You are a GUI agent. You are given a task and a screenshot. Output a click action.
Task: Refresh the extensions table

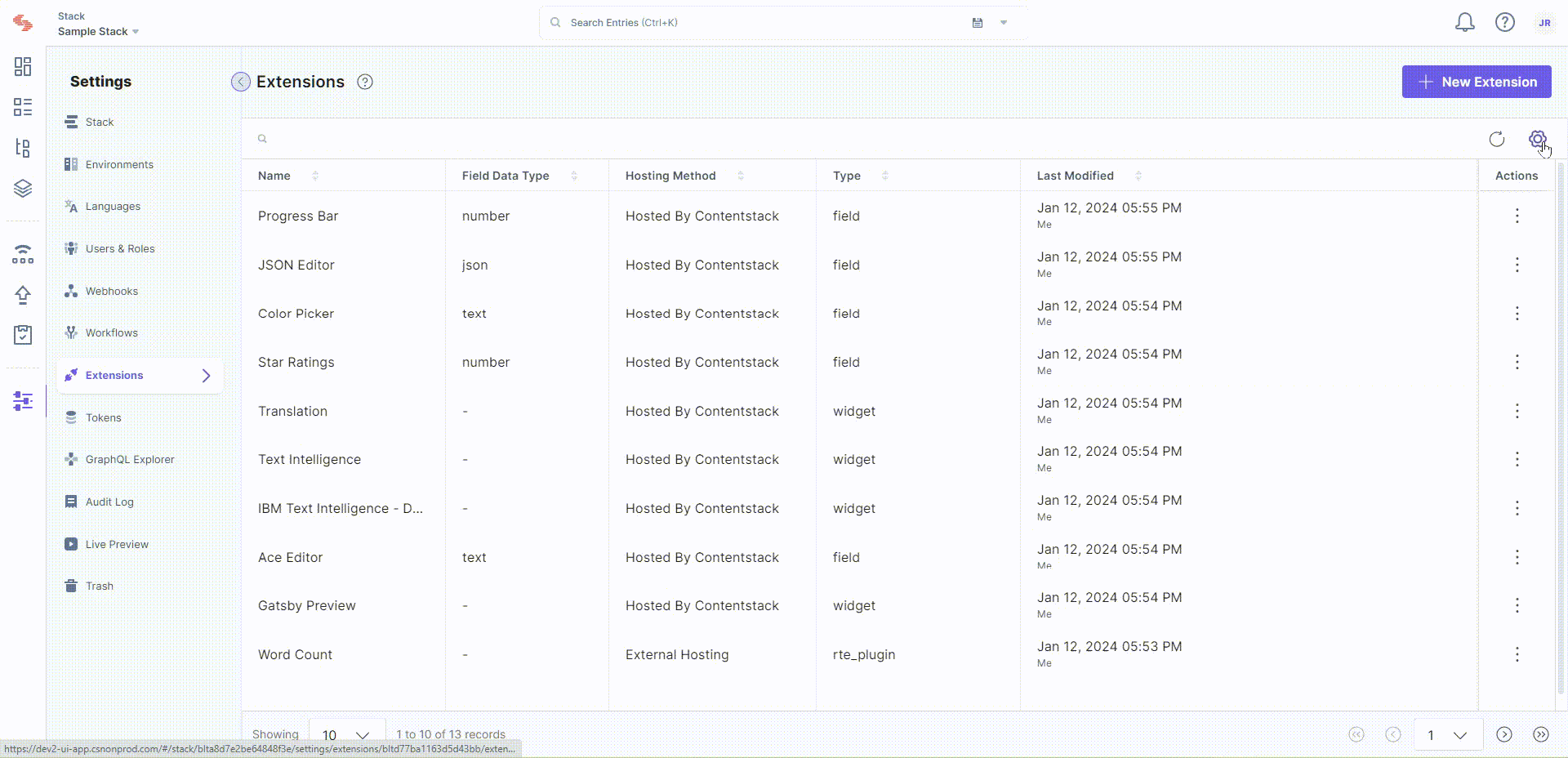[1497, 139]
